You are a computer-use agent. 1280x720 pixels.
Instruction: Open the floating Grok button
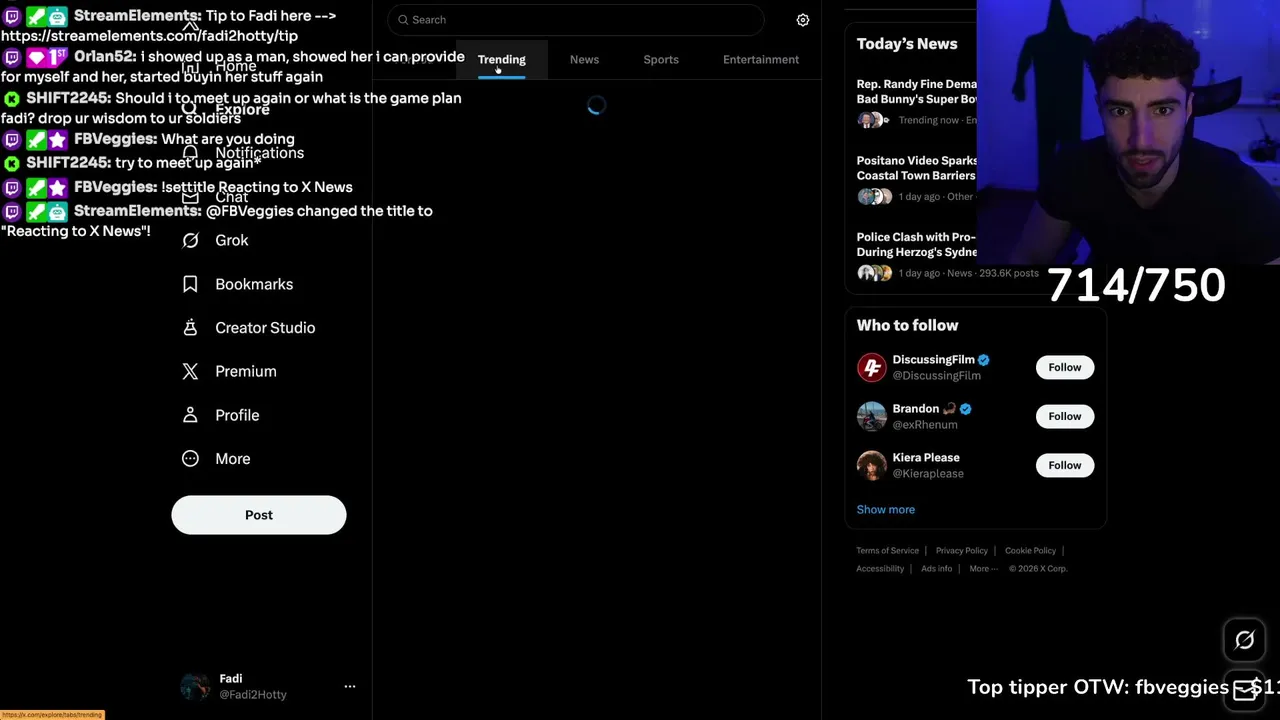click(x=1244, y=640)
